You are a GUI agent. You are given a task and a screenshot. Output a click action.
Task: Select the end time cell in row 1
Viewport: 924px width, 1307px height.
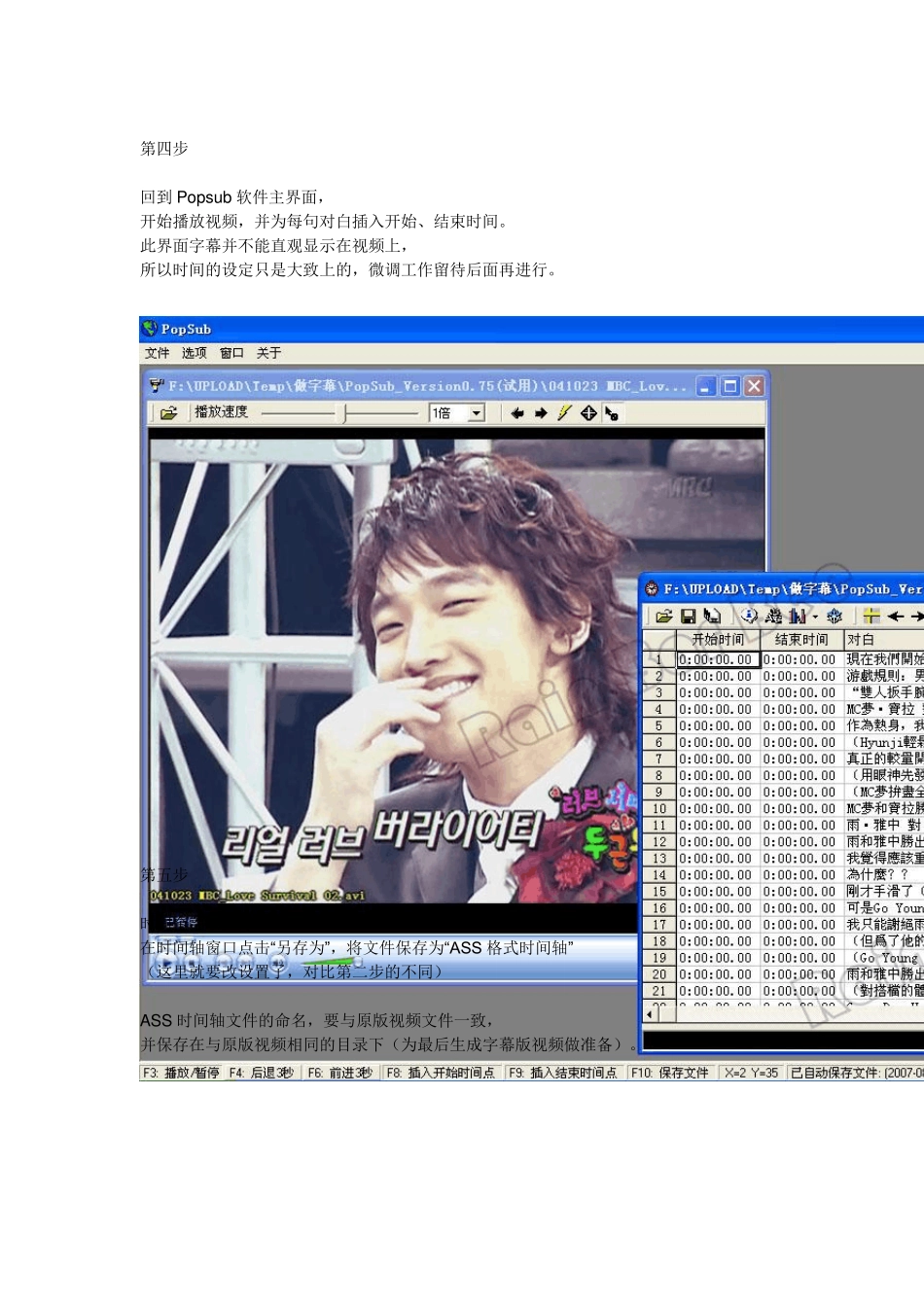[801, 659]
